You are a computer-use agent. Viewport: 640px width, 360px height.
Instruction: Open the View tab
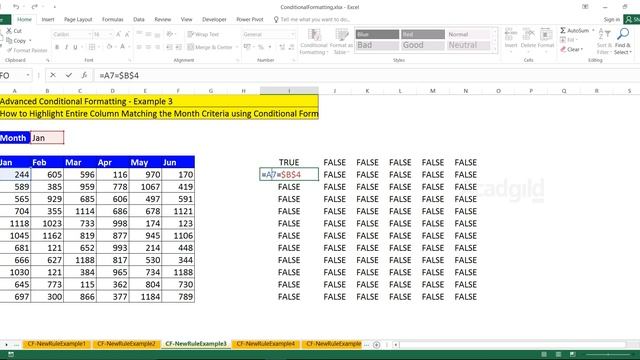click(x=187, y=19)
